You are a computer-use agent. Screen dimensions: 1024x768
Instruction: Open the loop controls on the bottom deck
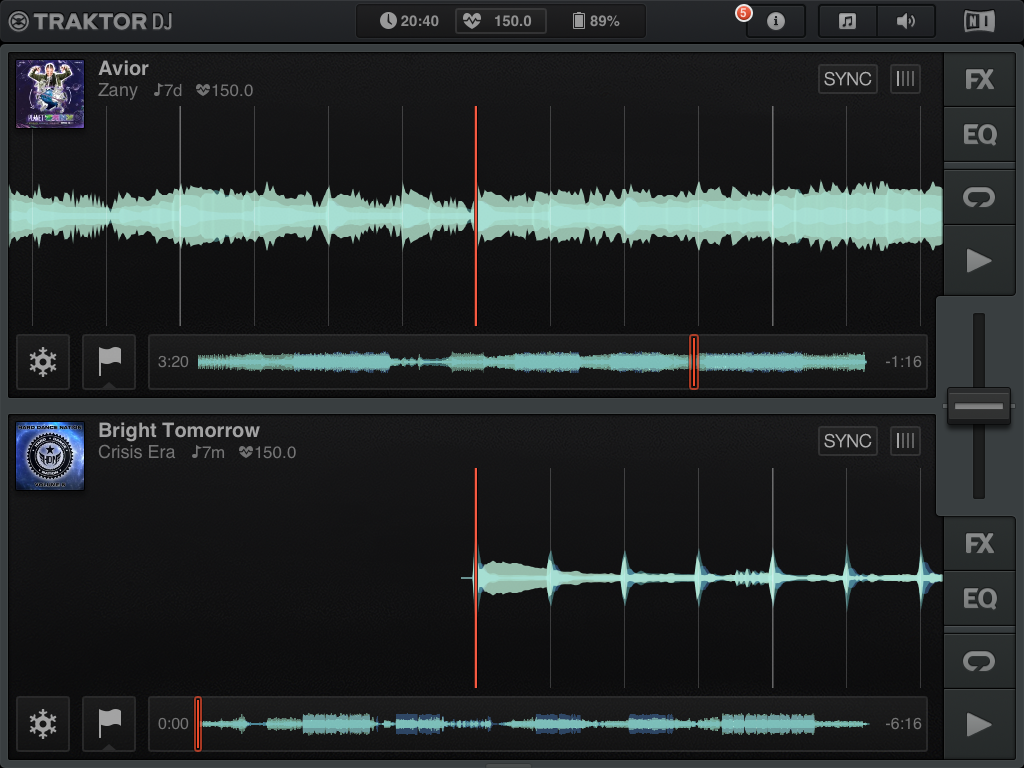click(979, 662)
